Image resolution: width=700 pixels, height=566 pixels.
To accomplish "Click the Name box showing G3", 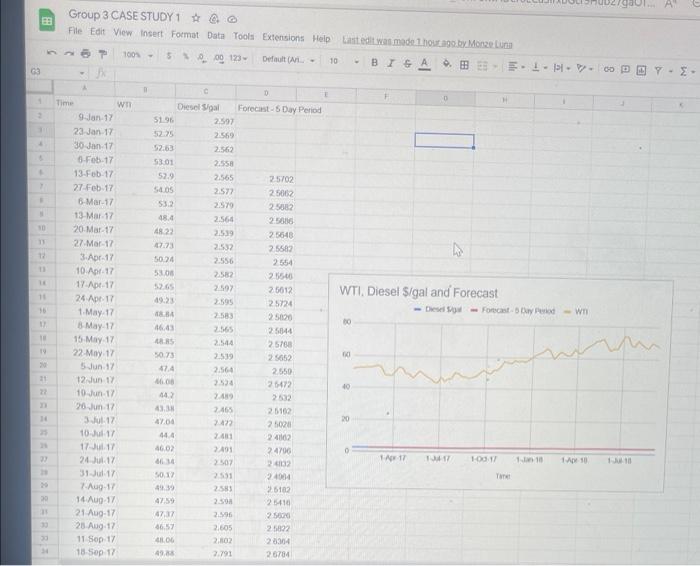I will click(x=57, y=71).
